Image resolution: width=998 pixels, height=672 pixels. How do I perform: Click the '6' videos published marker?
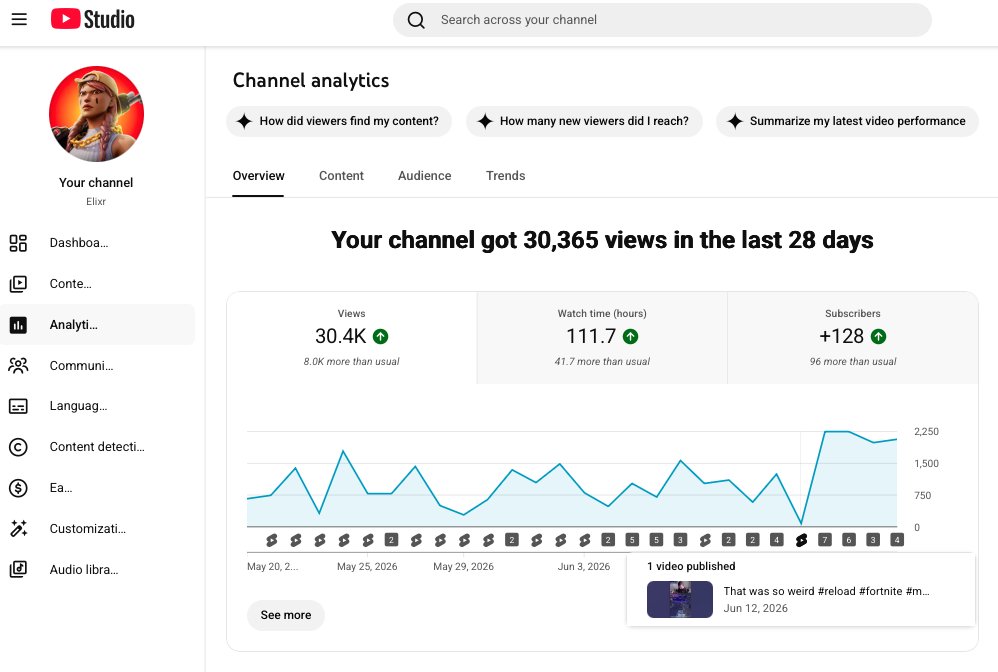tap(848, 540)
